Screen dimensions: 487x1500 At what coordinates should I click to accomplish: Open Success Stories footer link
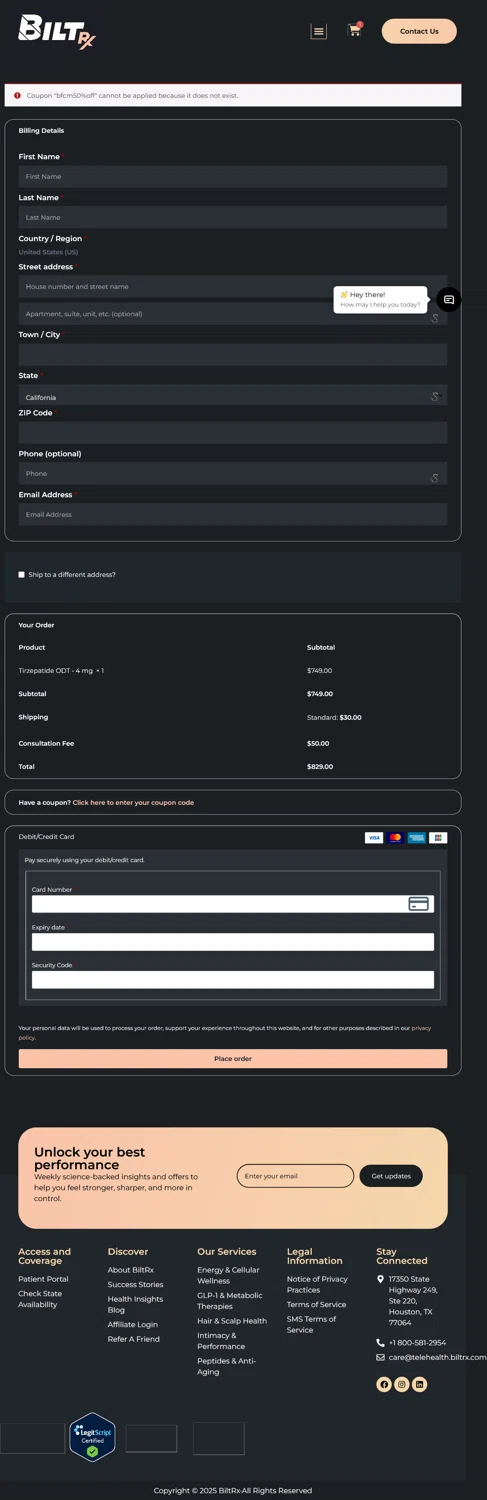click(x=135, y=1285)
